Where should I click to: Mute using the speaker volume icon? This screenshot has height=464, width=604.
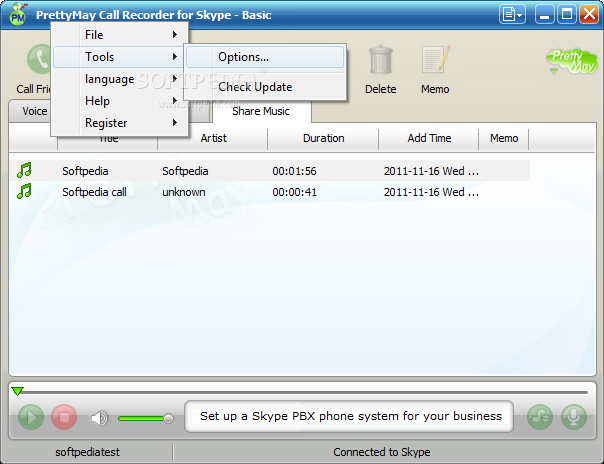pyautogui.click(x=99, y=418)
